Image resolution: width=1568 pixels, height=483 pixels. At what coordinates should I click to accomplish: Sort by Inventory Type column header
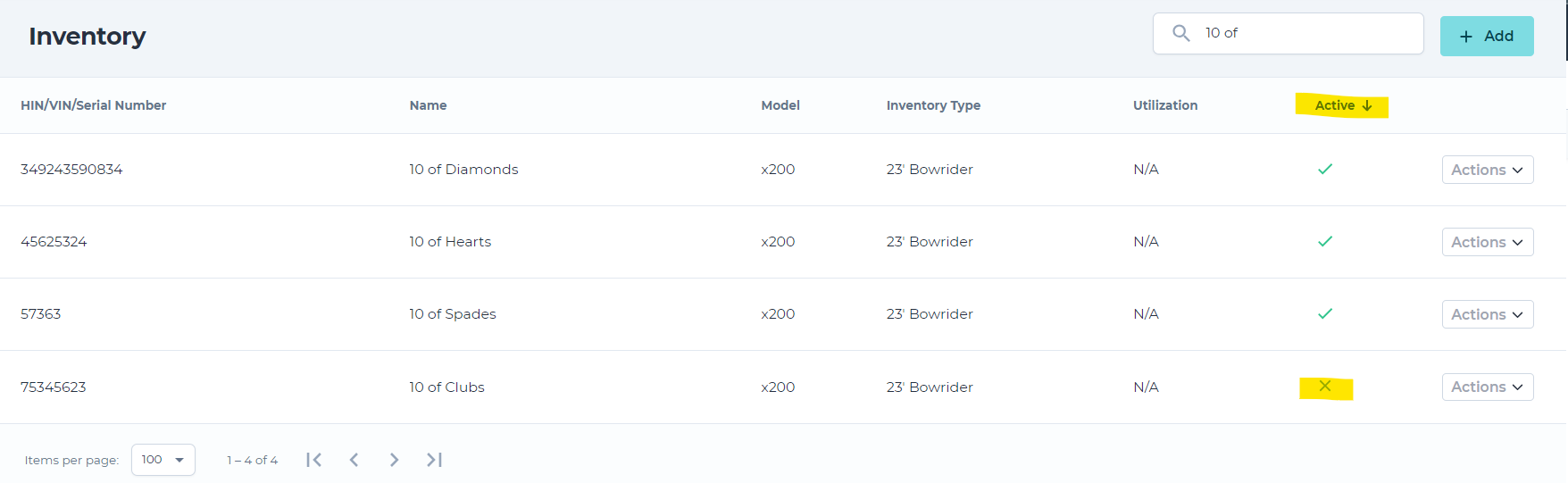tap(933, 105)
